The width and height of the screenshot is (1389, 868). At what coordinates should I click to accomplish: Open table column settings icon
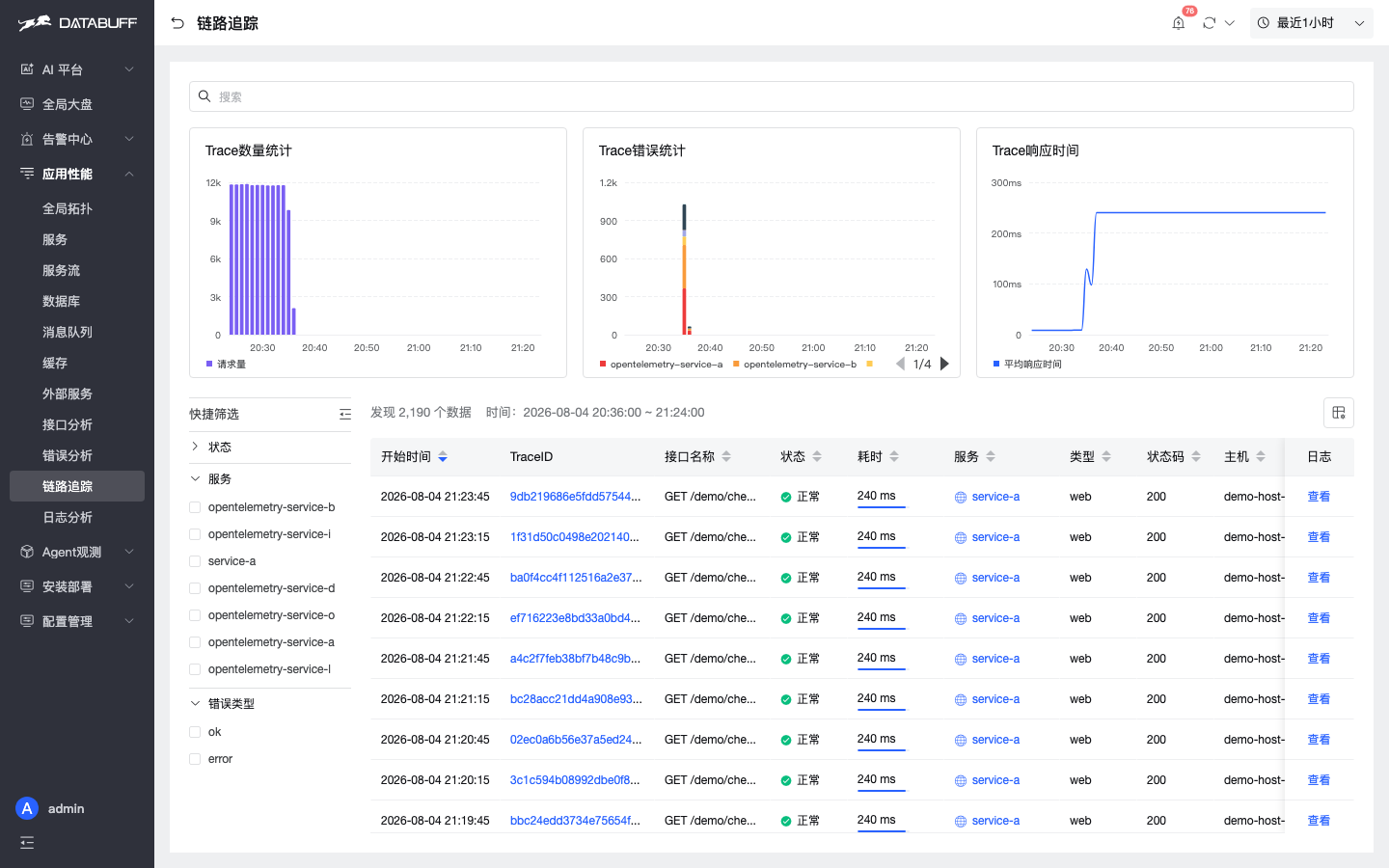(x=1339, y=413)
